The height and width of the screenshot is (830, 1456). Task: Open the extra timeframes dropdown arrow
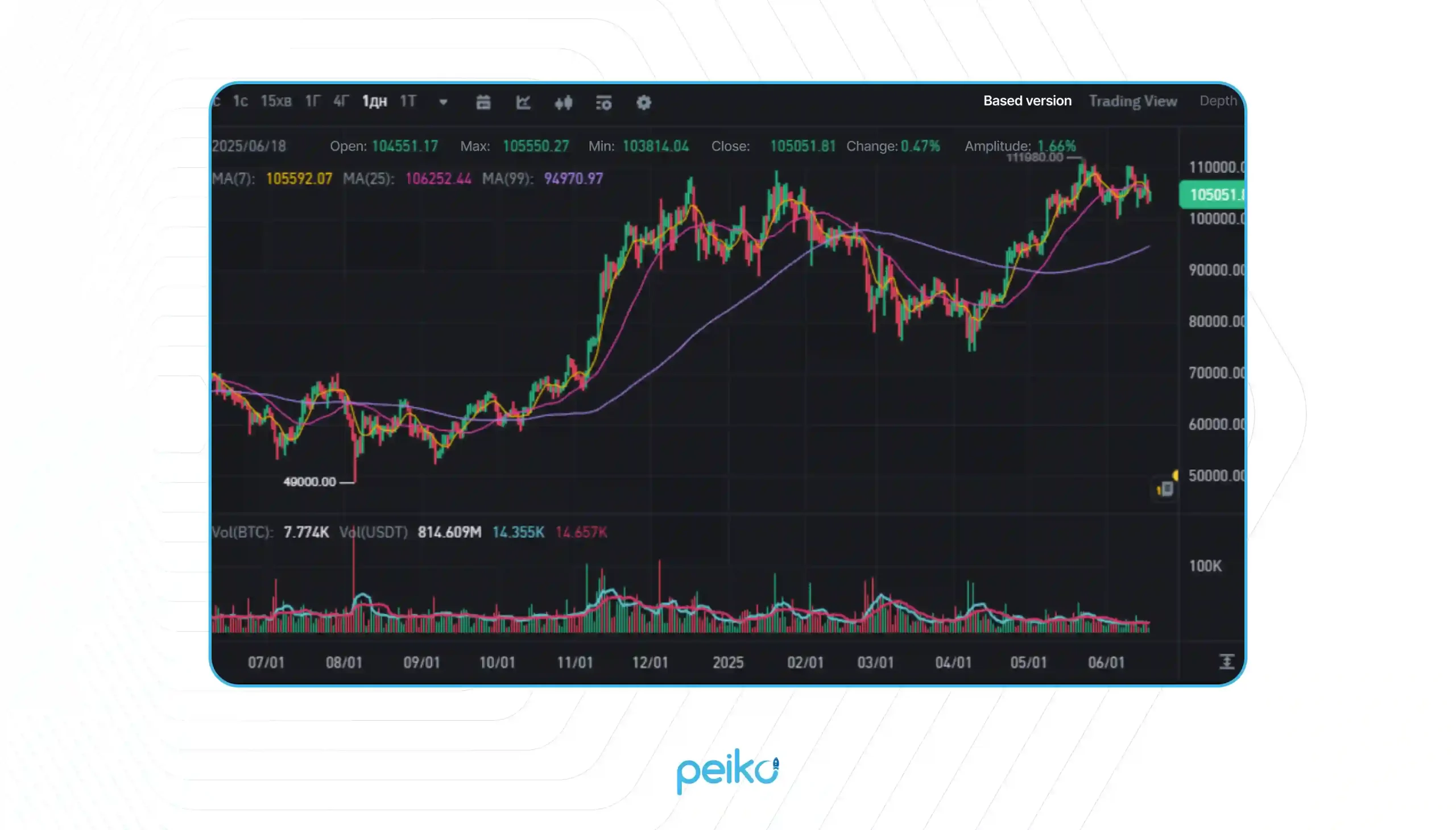click(x=443, y=102)
